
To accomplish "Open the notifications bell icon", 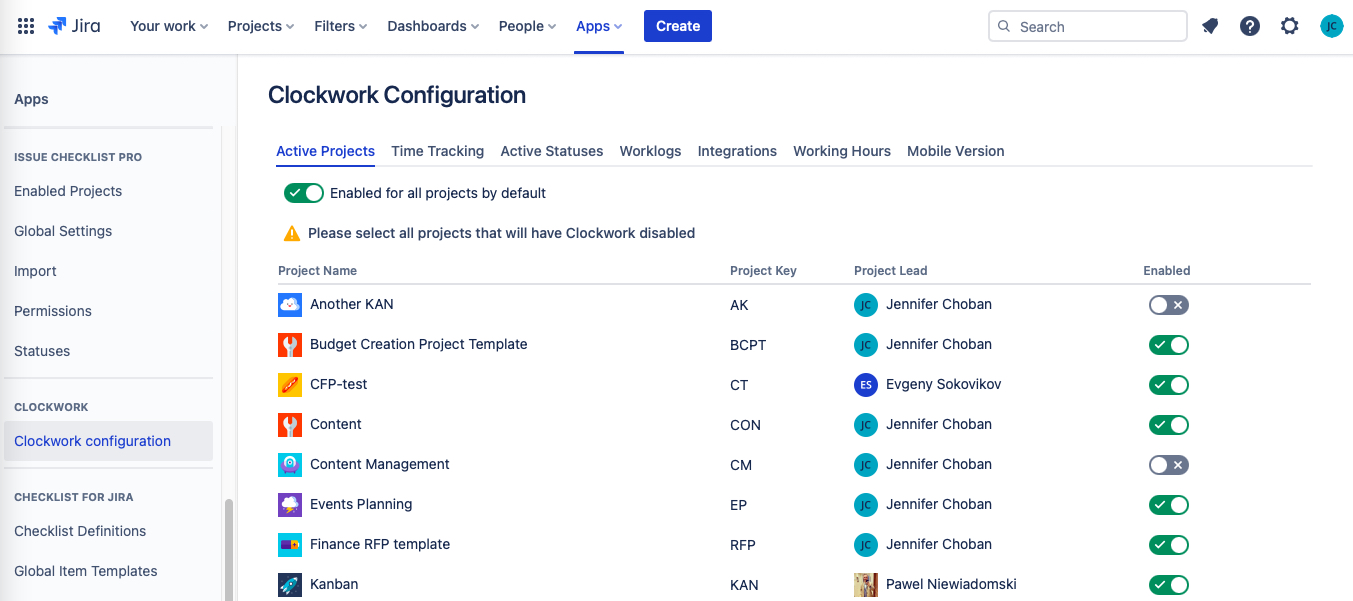I will (x=1210, y=26).
